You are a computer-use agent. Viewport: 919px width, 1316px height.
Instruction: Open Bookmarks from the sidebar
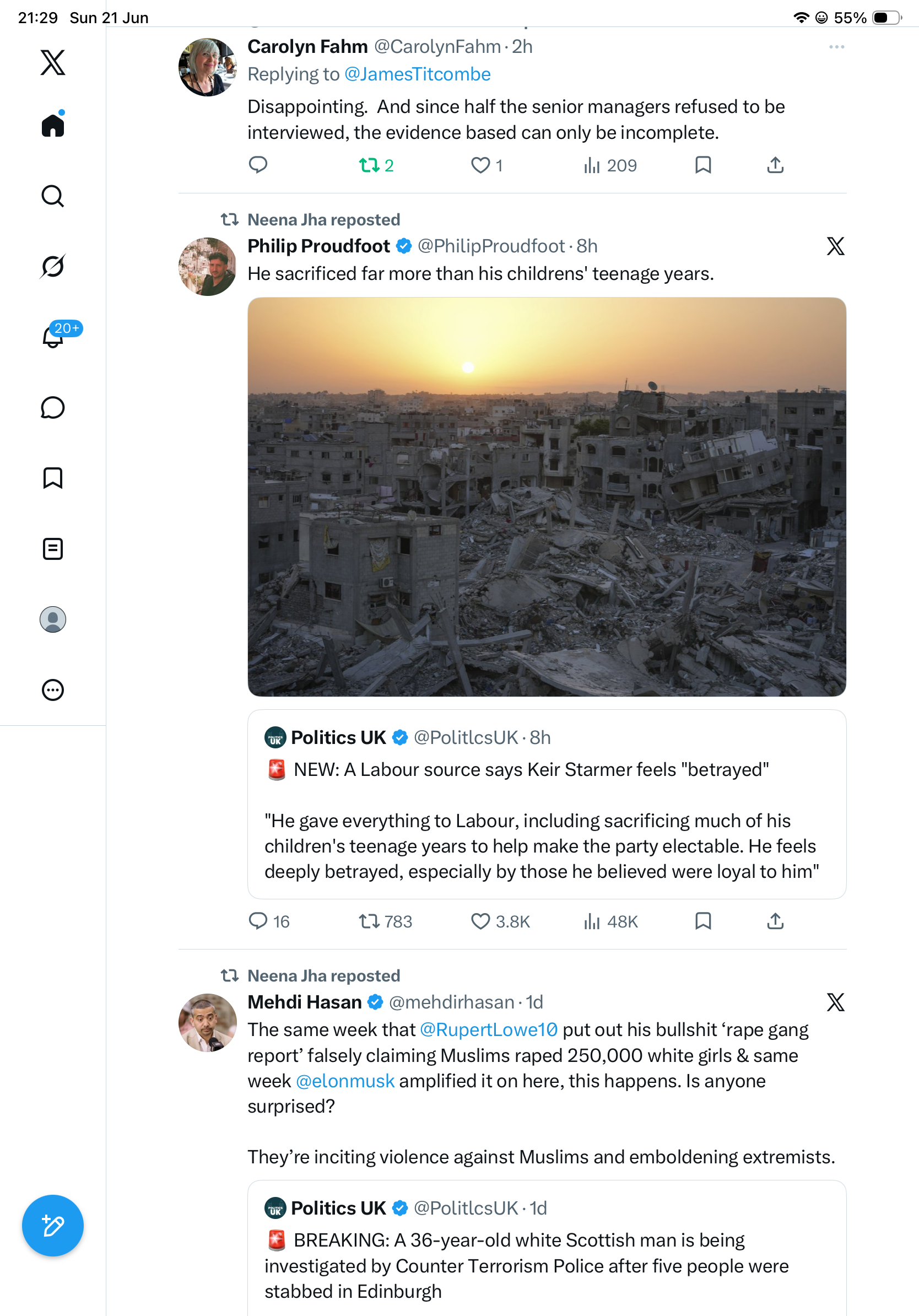pos(53,478)
